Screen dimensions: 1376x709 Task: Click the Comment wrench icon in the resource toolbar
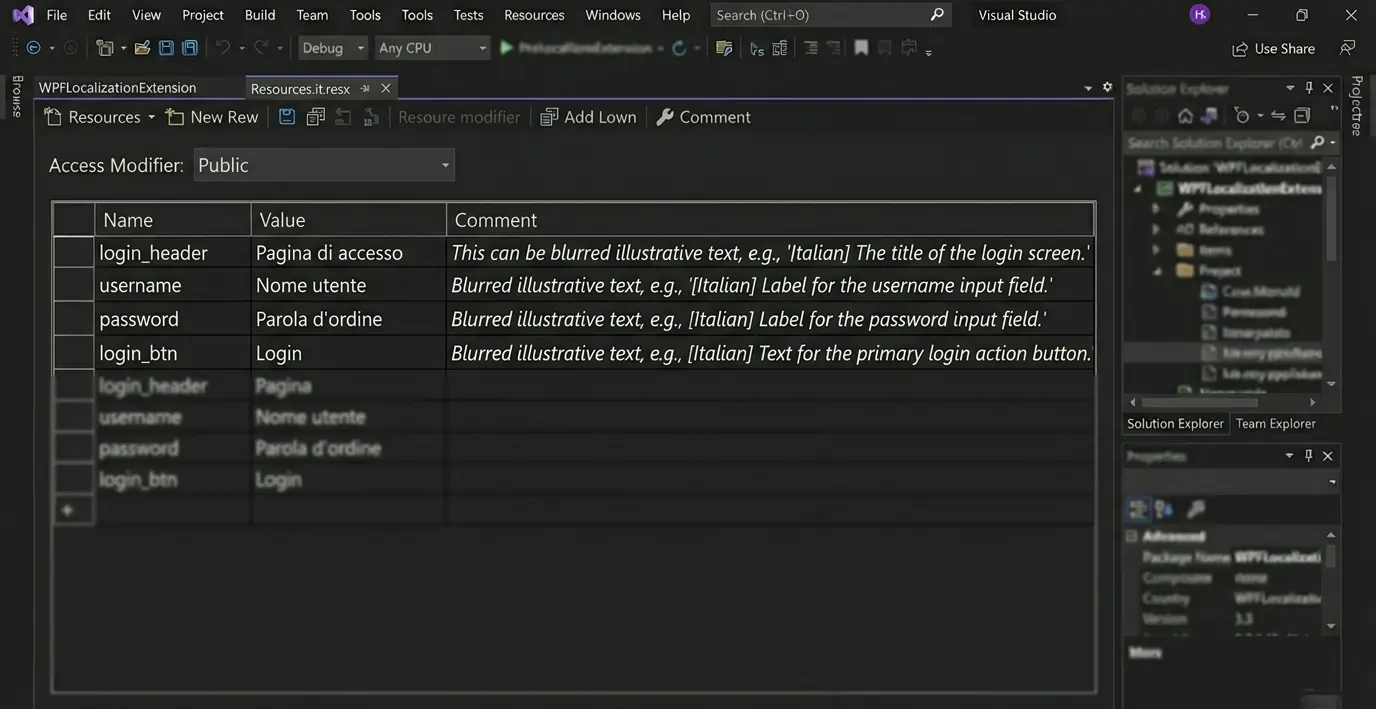[x=664, y=117]
